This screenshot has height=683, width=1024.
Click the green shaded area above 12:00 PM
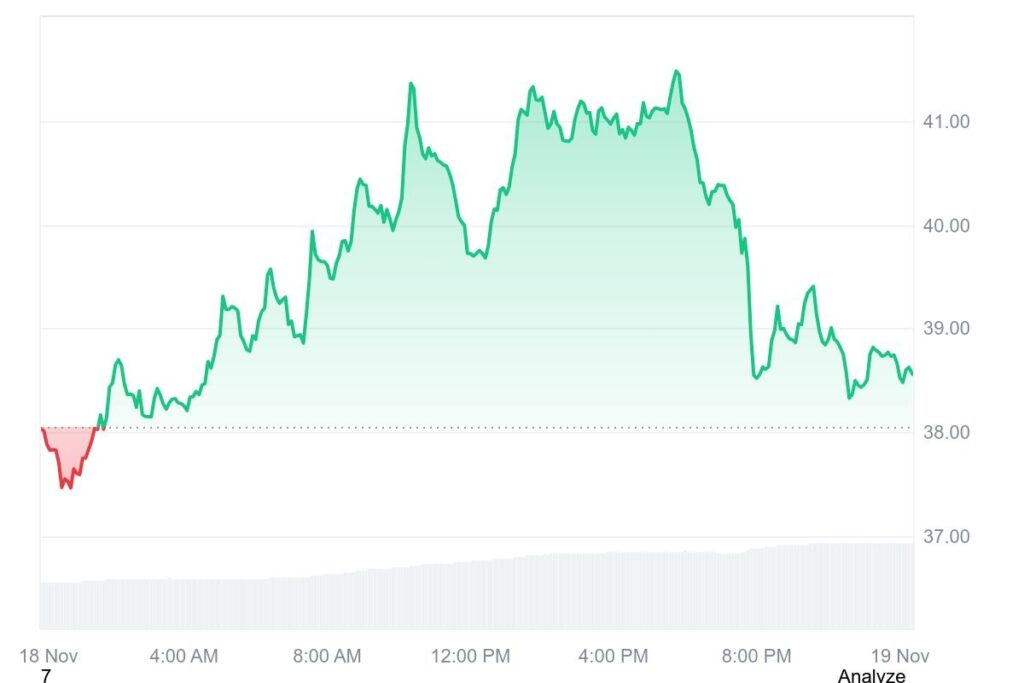(x=470, y=340)
